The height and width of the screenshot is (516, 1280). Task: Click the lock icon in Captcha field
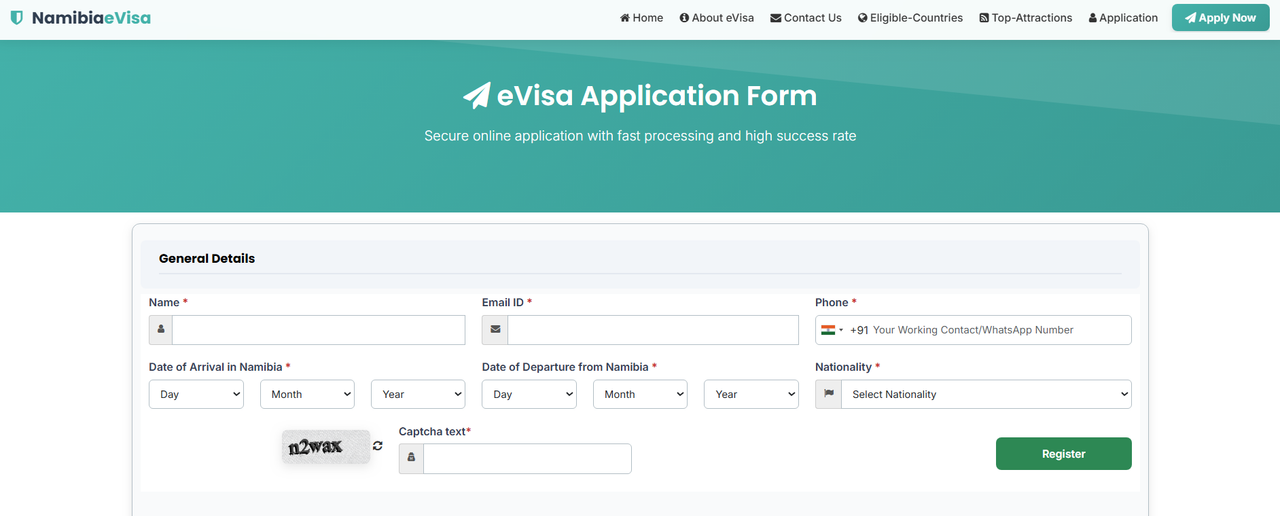click(x=411, y=458)
